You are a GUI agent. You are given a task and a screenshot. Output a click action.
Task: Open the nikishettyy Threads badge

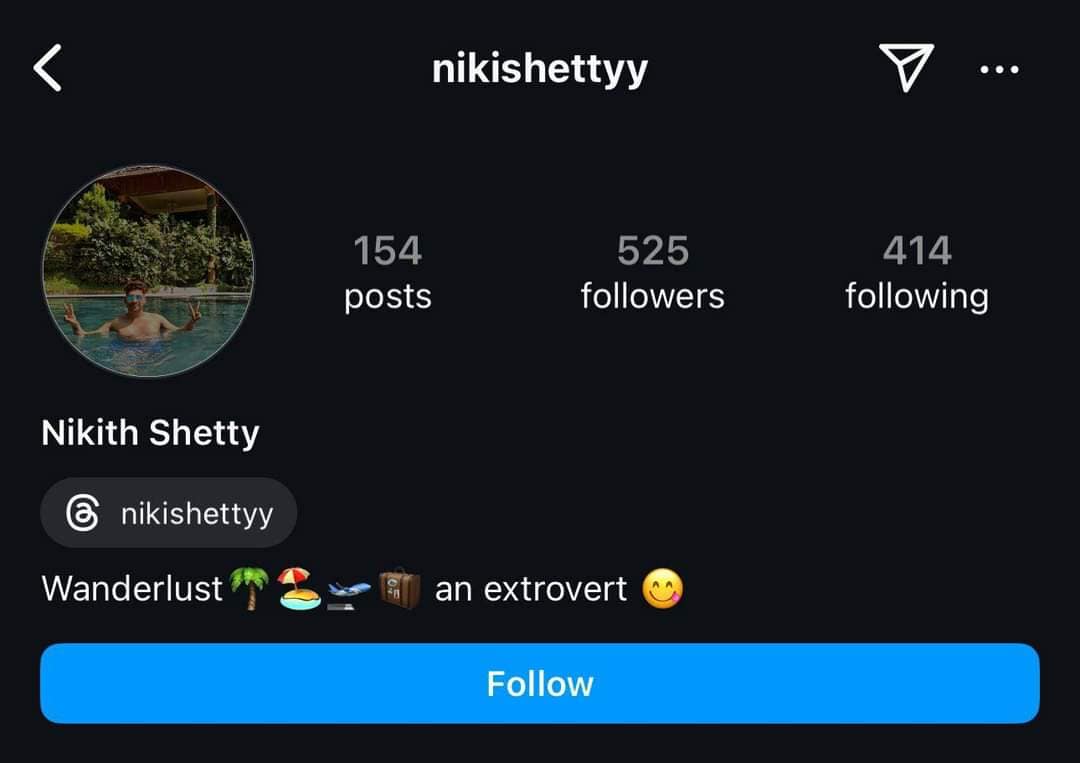pyautogui.click(x=169, y=513)
